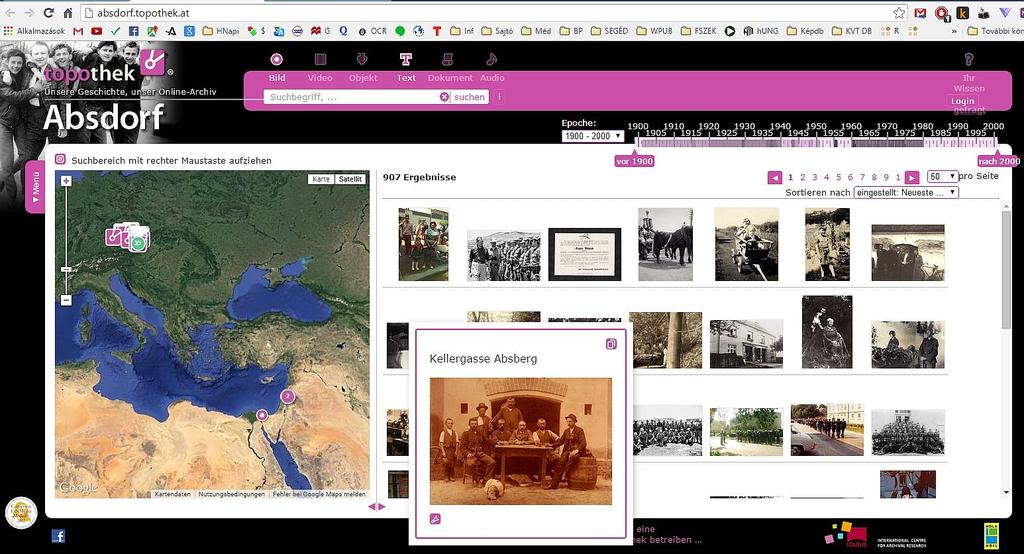Click the browser reload button

[48, 12]
